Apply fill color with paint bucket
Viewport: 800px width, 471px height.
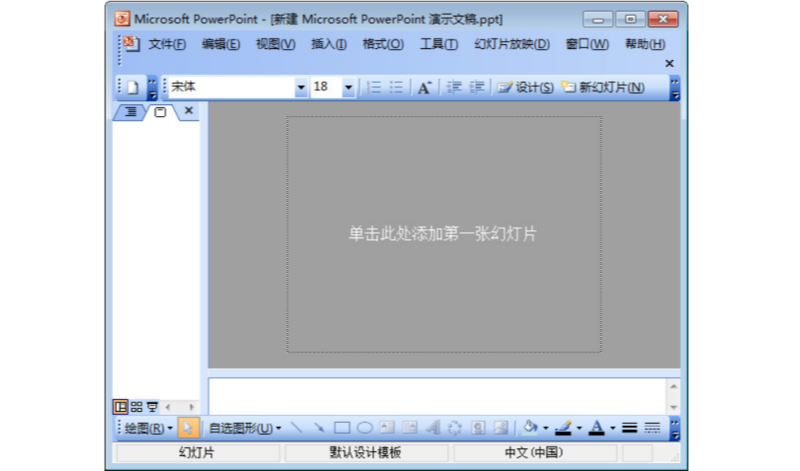[530, 428]
